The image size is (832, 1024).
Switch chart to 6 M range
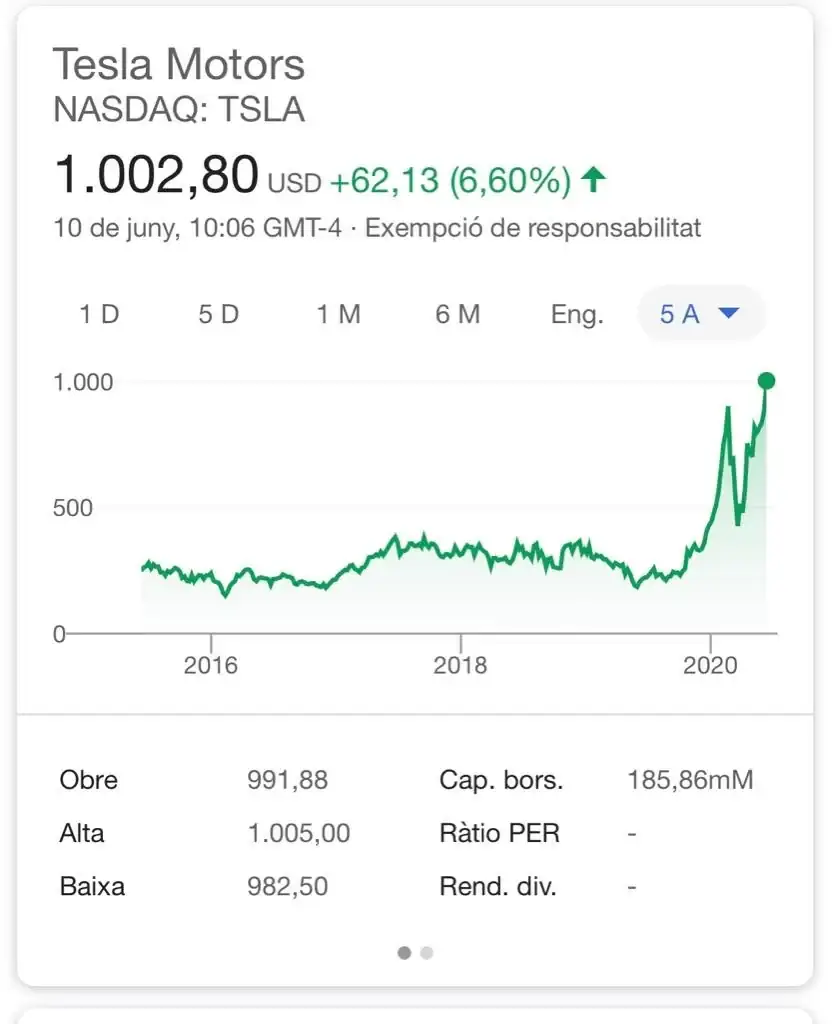tap(458, 314)
